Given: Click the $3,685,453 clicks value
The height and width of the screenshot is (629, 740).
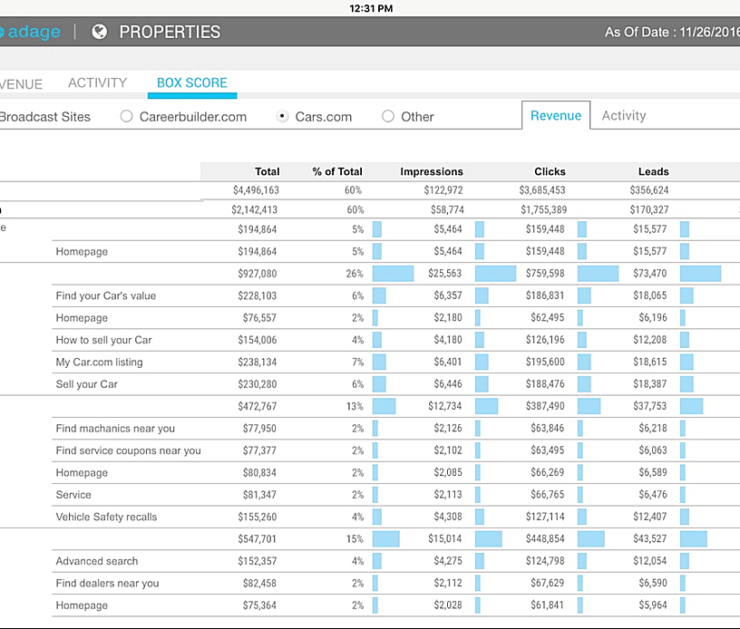Looking at the screenshot, I should (542, 190).
